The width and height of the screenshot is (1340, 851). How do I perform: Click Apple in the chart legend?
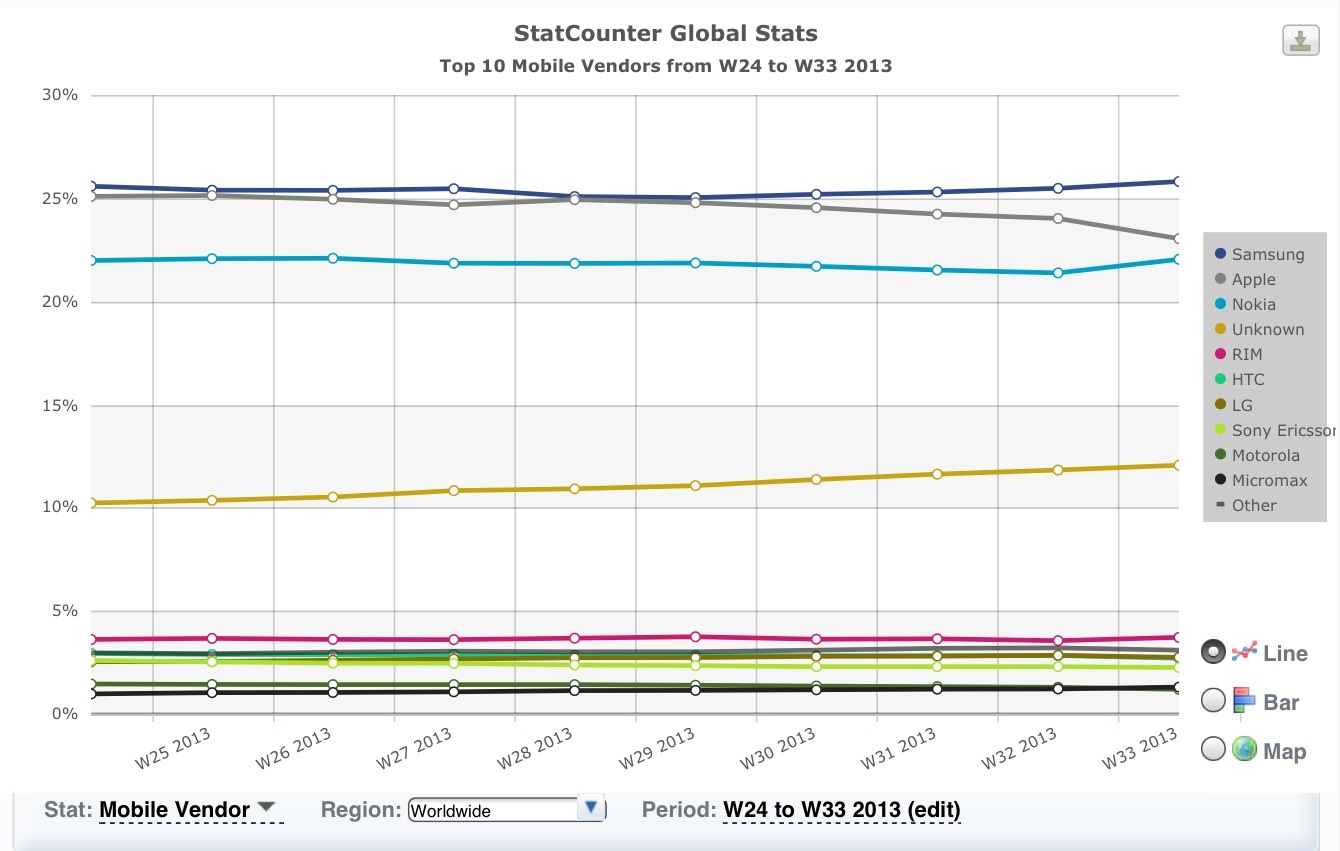coord(1254,279)
